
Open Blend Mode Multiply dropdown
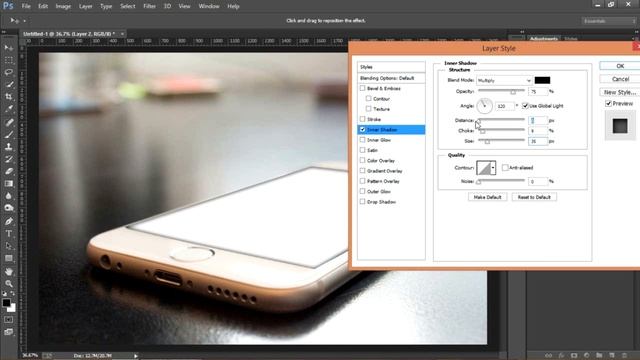pyautogui.click(x=504, y=80)
